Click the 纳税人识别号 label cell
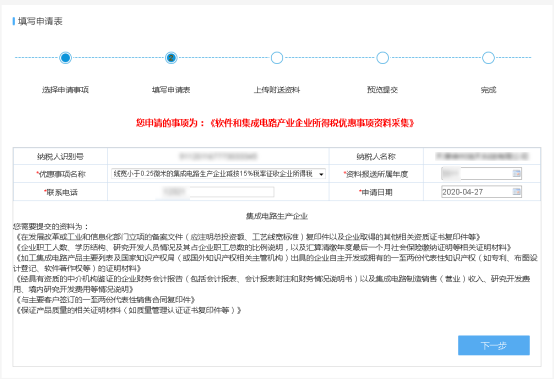This screenshot has height=380, width=555. [x=60, y=156]
